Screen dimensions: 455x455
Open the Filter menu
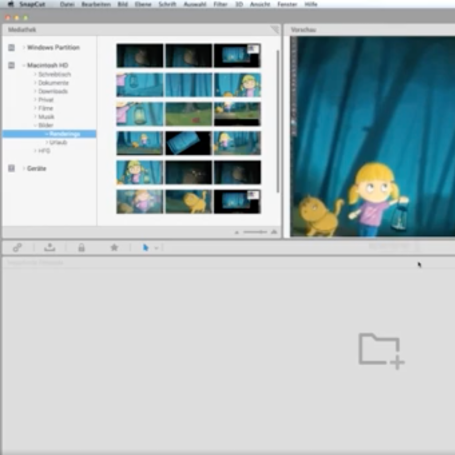[x=220, y=4]
